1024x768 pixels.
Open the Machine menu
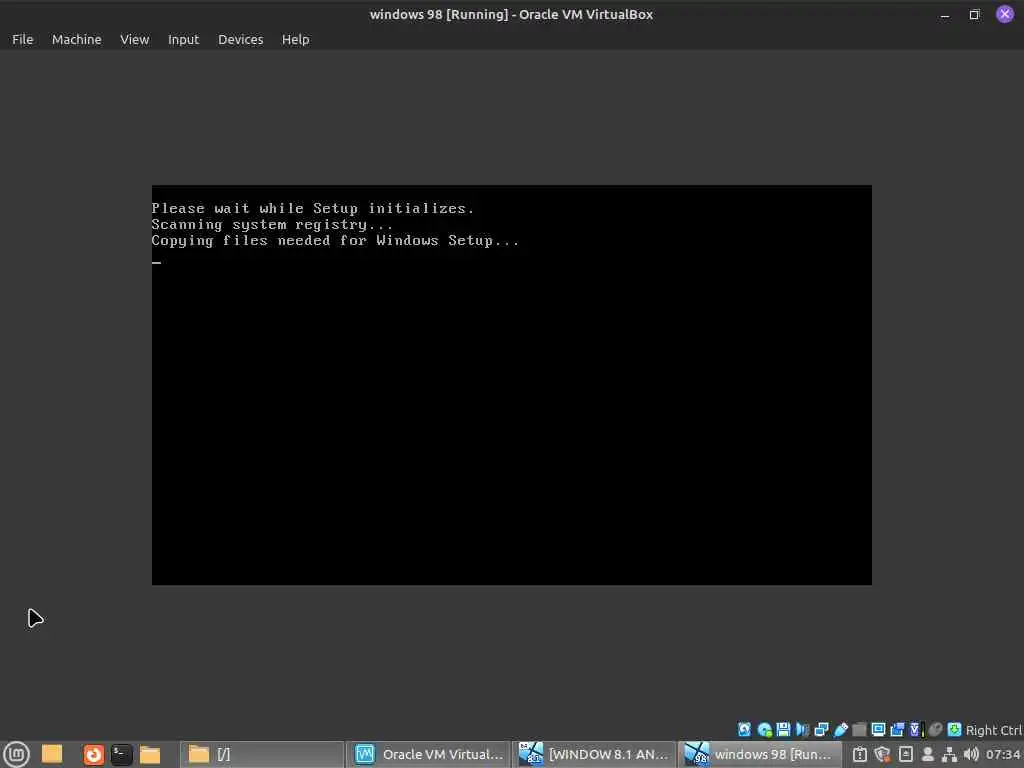76,39
